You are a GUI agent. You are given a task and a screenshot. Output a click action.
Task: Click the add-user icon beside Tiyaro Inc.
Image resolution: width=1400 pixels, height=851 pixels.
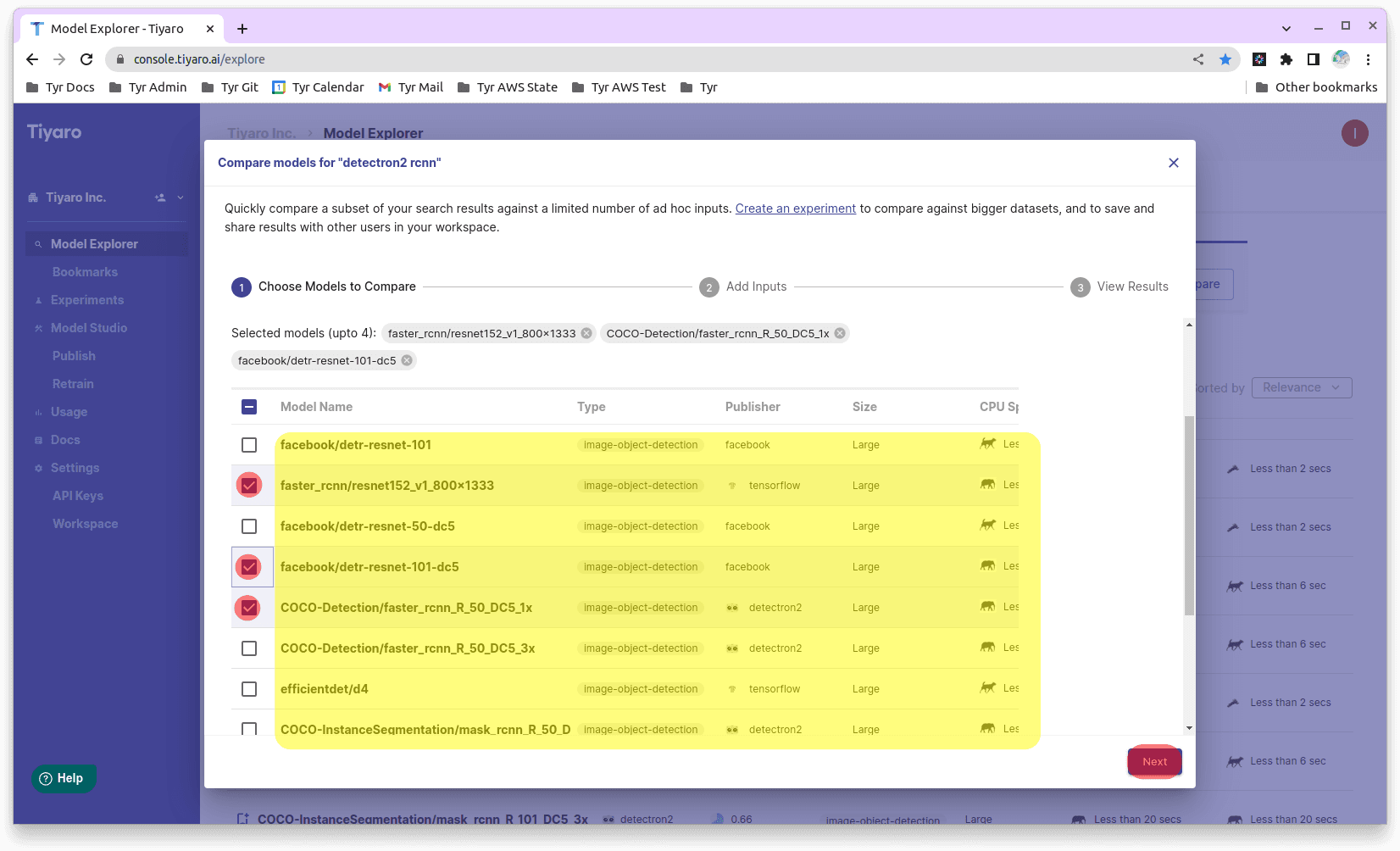click(160, 197)
